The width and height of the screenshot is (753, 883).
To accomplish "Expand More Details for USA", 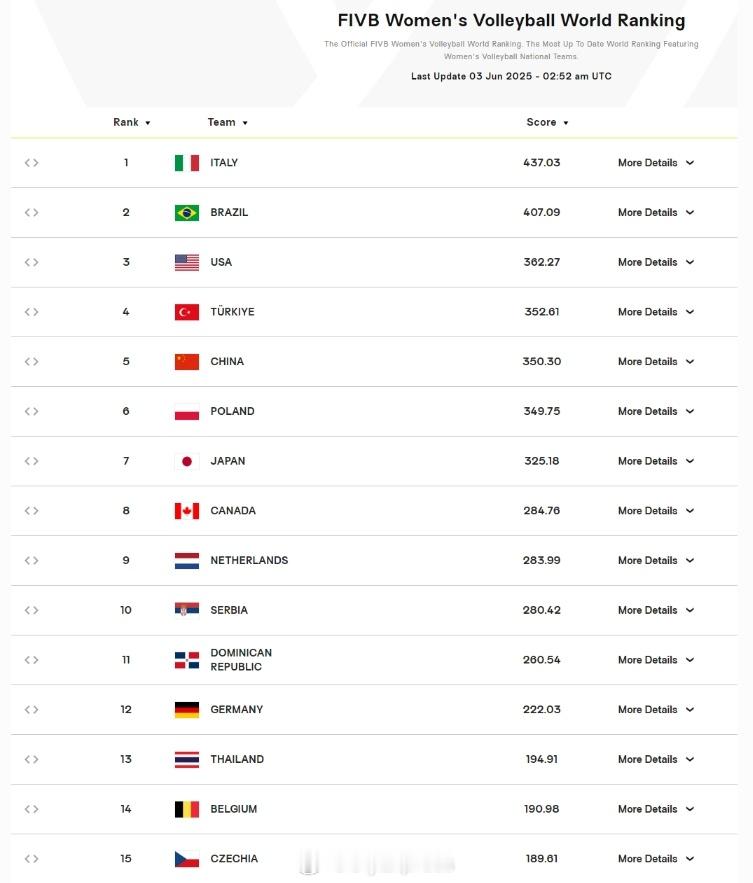I will [656, 262].
